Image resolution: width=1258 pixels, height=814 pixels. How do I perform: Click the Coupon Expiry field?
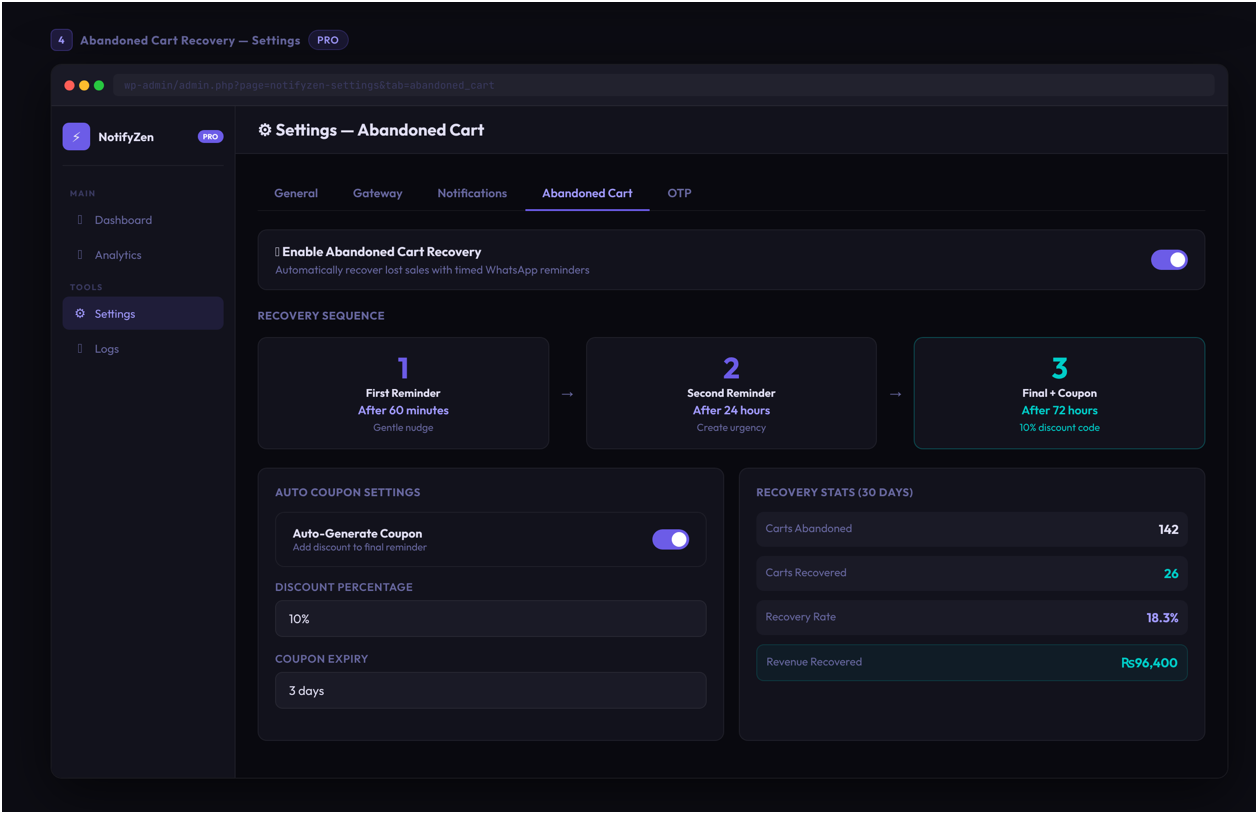click(x=491, y=691)
